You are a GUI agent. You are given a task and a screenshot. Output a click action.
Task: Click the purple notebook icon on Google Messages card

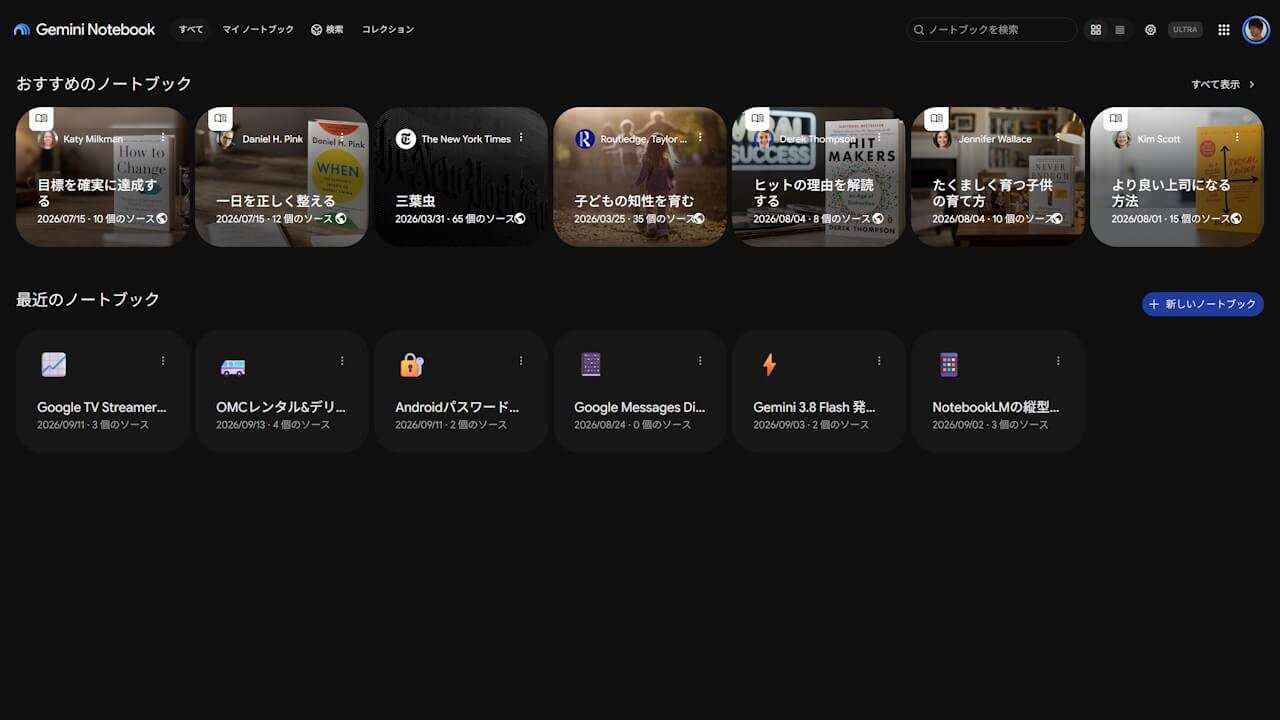click(x=591, y=365)
